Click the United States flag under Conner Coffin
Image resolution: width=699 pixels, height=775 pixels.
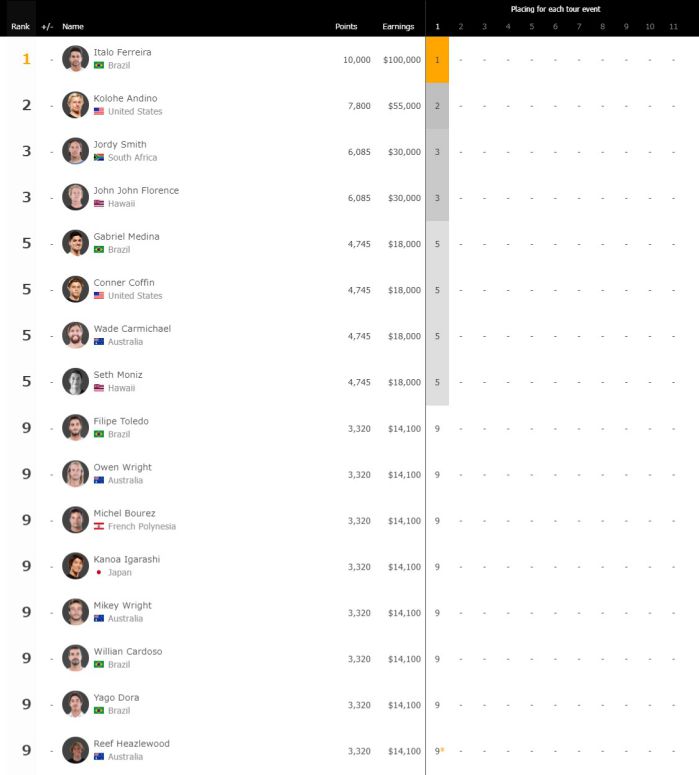99,295
